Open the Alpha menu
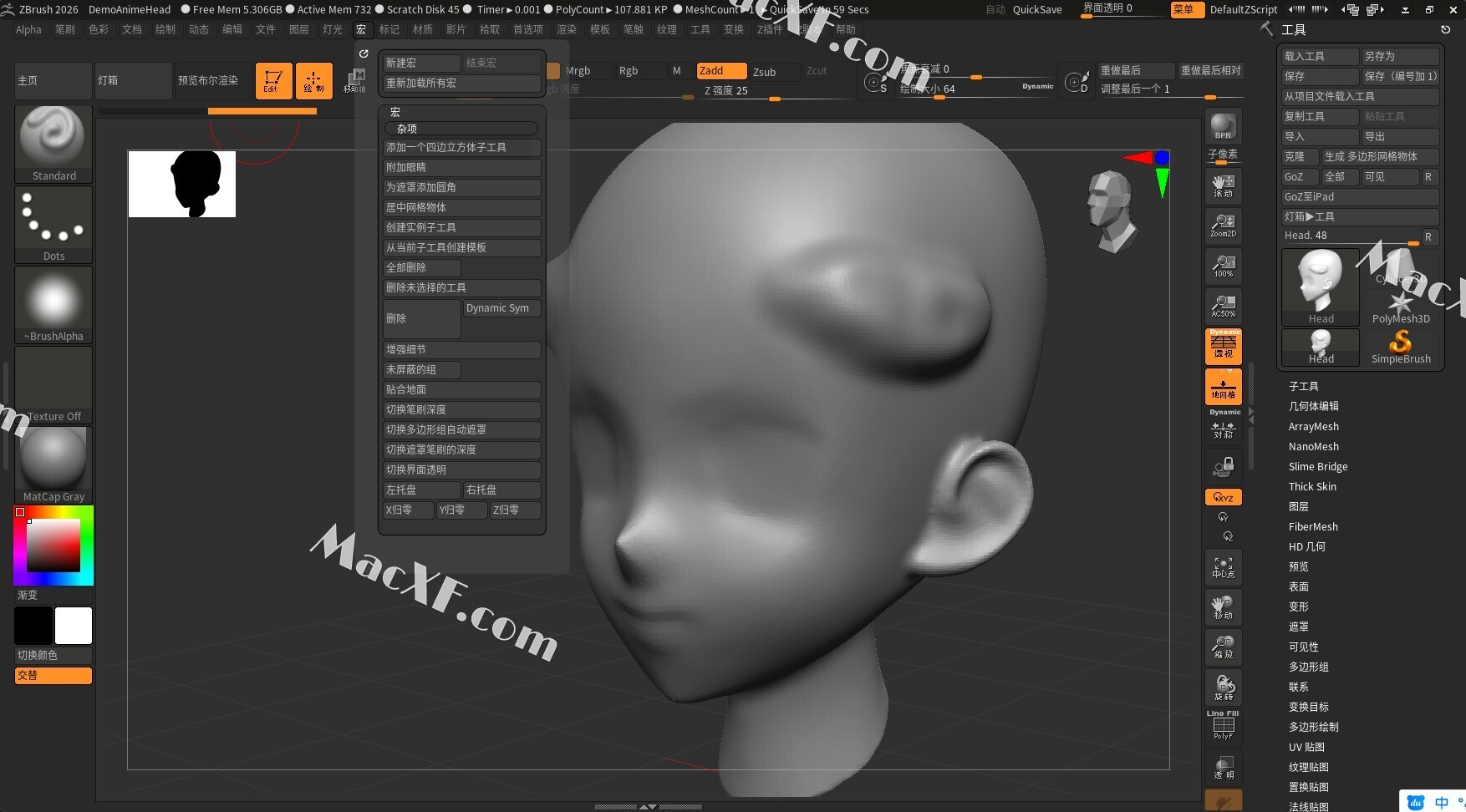Screen dimensions: 1466x812 [x=28, y=29]
